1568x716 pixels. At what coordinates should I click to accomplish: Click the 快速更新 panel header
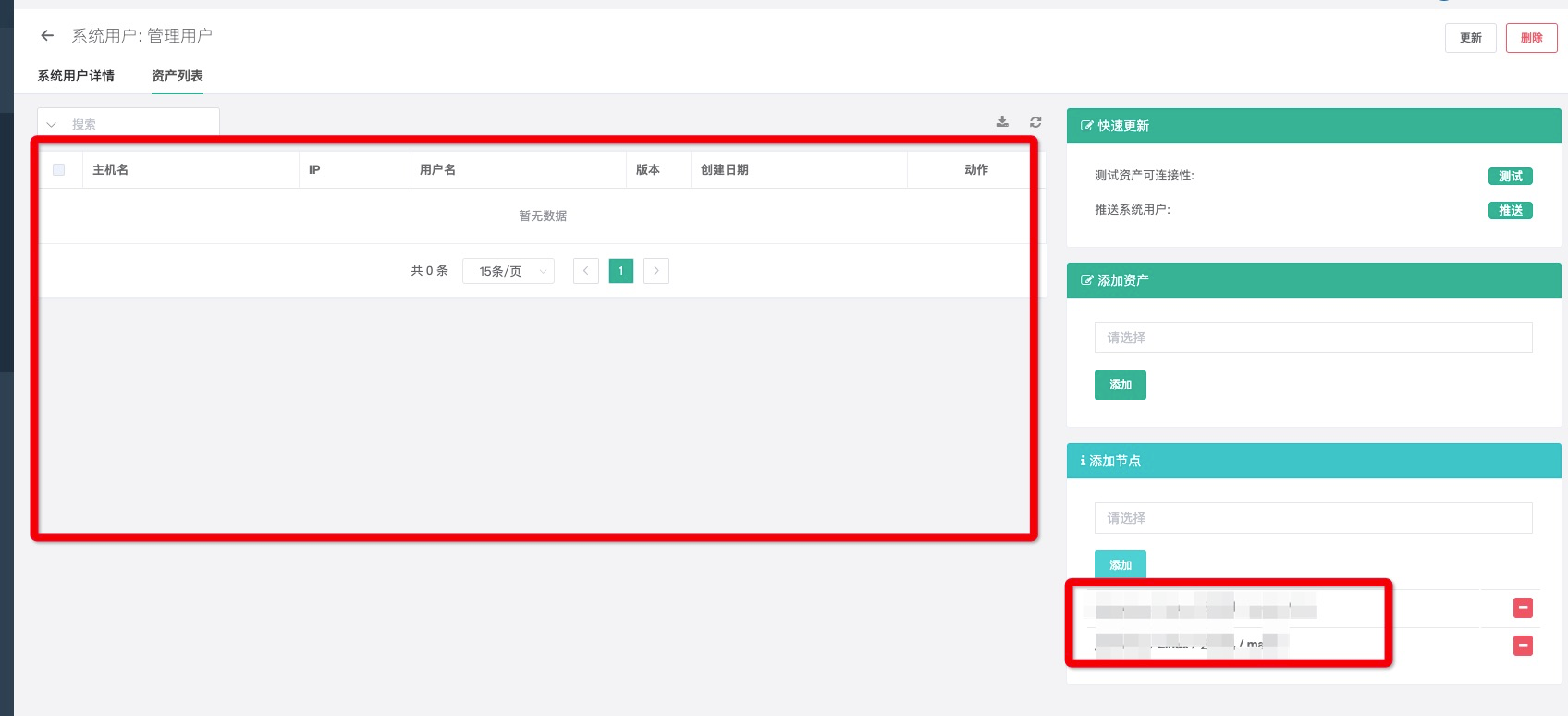1314,126
